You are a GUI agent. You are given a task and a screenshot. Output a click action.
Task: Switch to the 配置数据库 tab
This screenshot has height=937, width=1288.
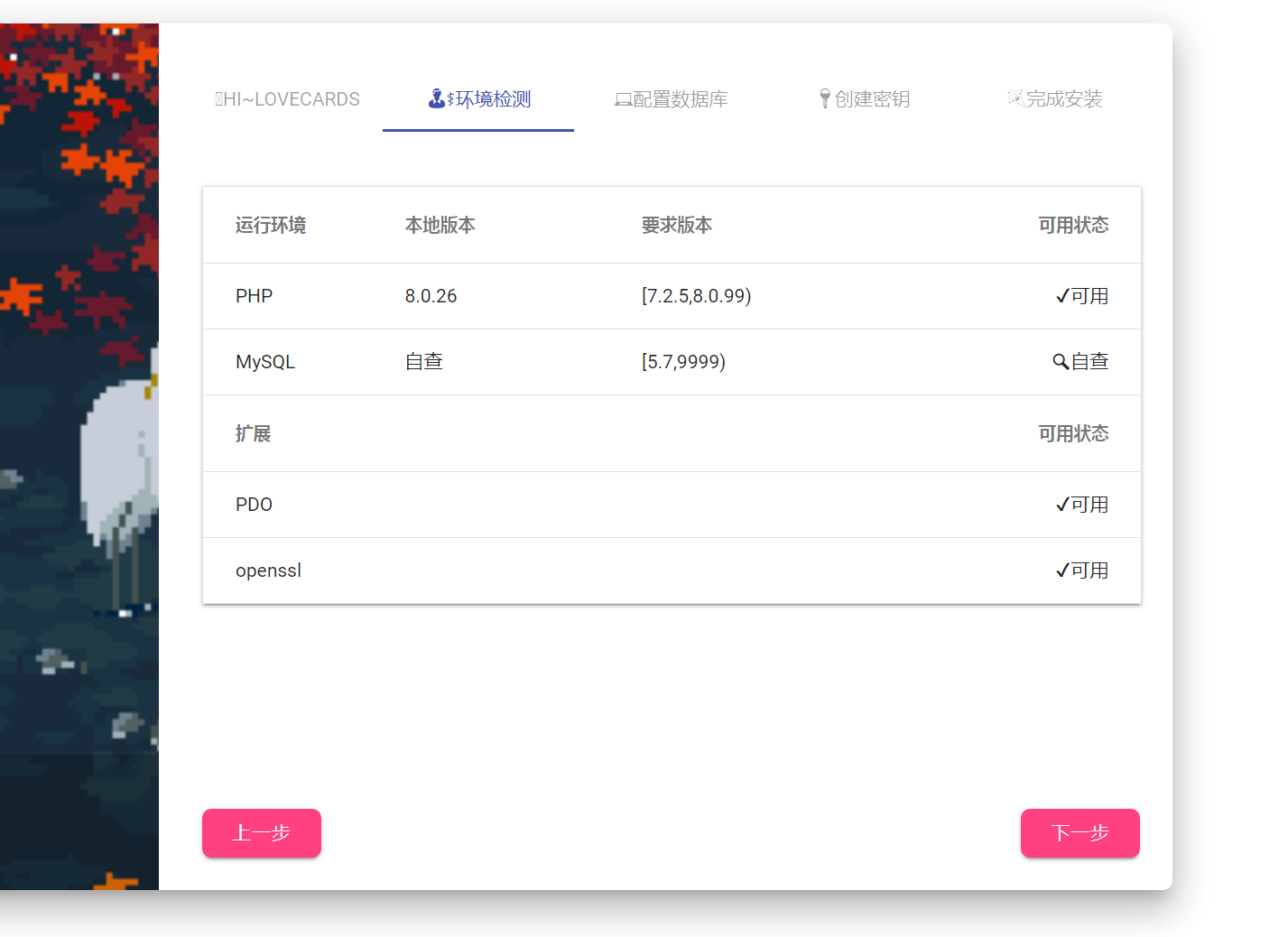point(672,99)
